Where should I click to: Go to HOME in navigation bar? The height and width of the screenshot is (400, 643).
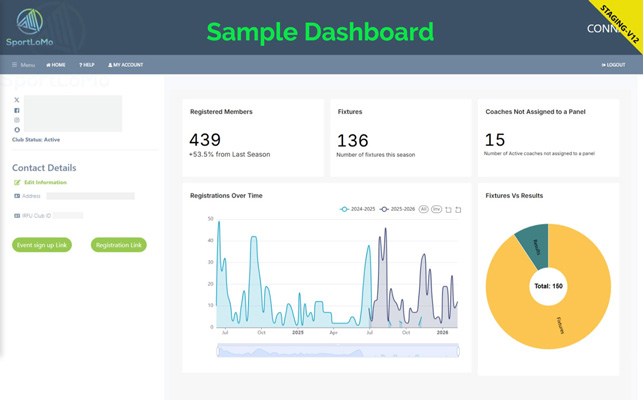(x=56, y=65)
